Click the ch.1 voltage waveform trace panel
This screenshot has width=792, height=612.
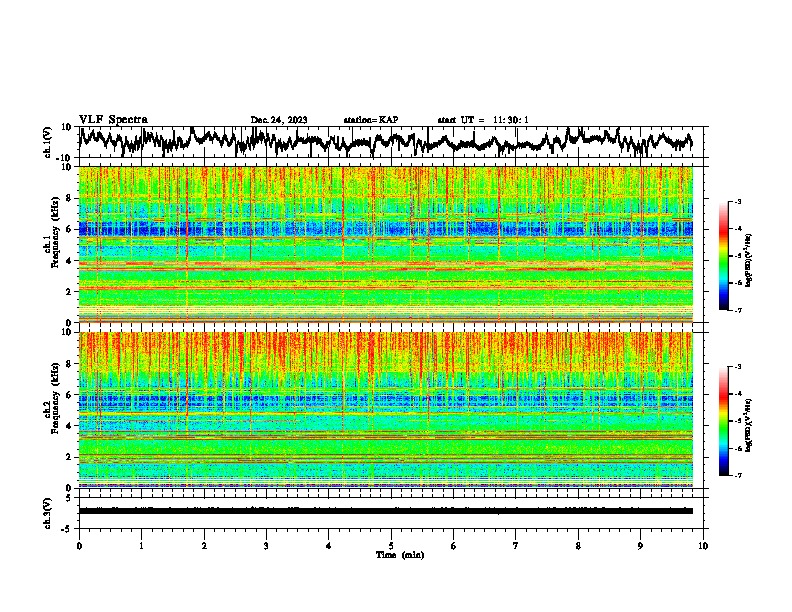point(393,142)
